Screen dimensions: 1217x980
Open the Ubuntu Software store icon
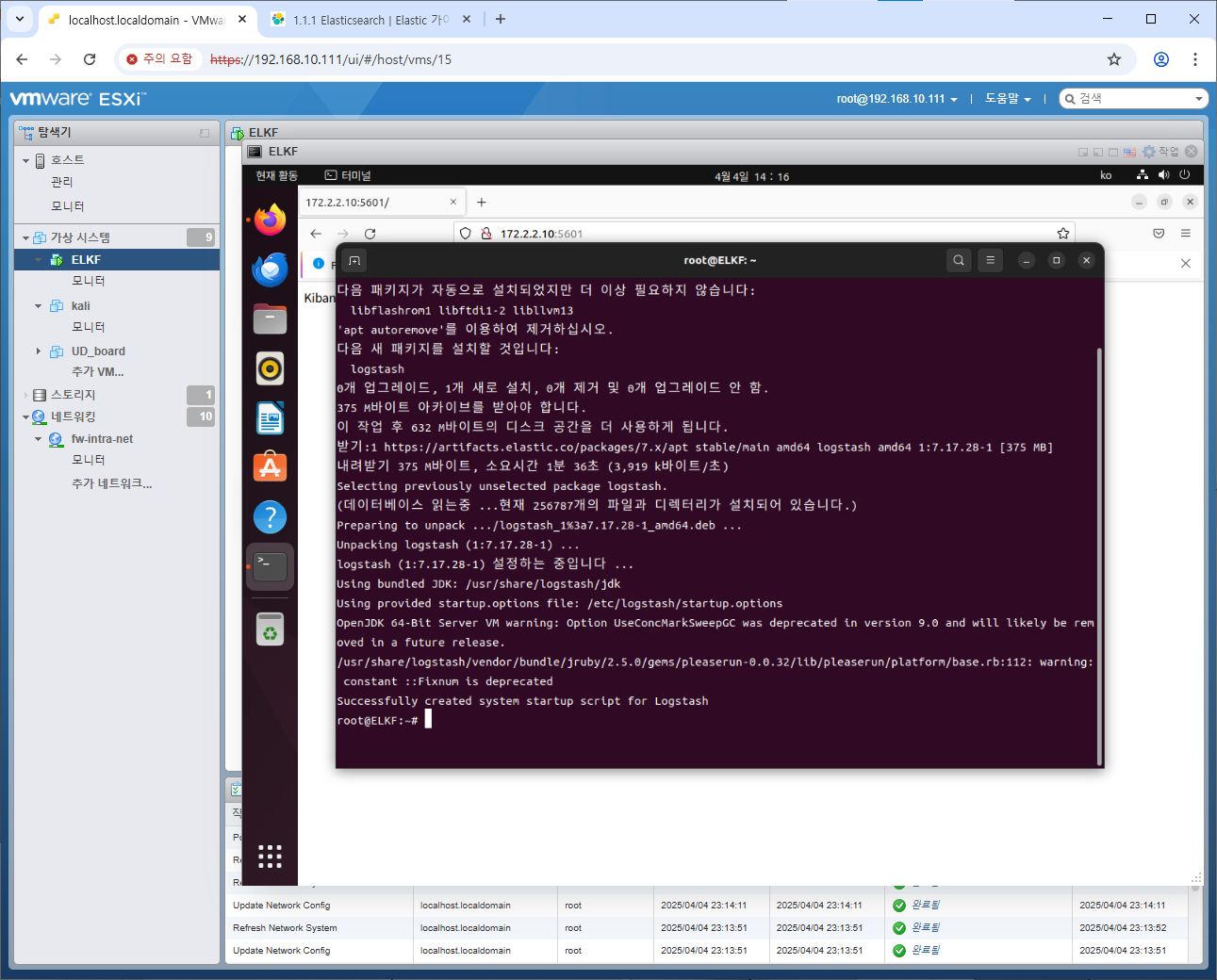pyautogui.click(x=270, y=467)
